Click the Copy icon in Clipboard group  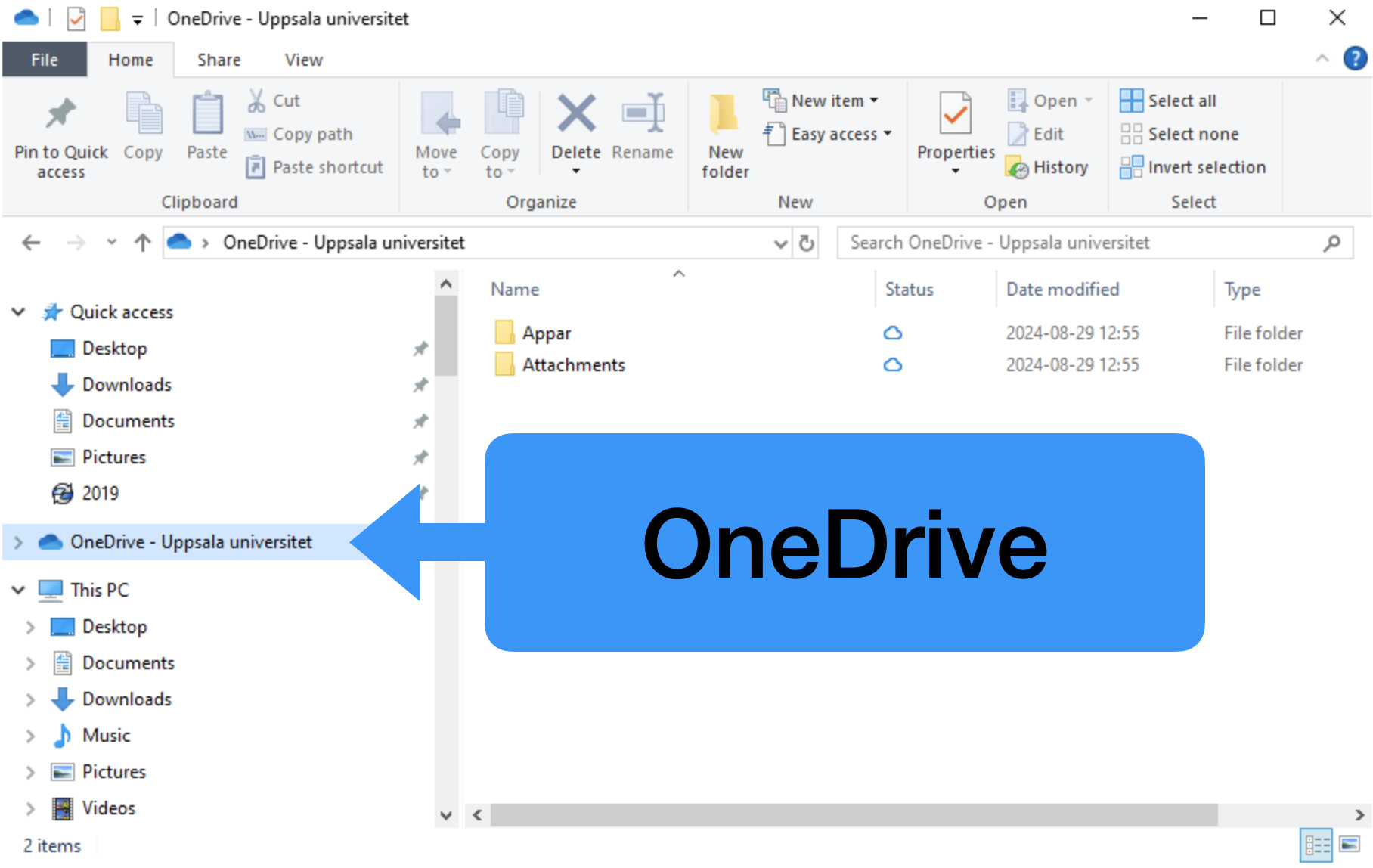[144, 113]
